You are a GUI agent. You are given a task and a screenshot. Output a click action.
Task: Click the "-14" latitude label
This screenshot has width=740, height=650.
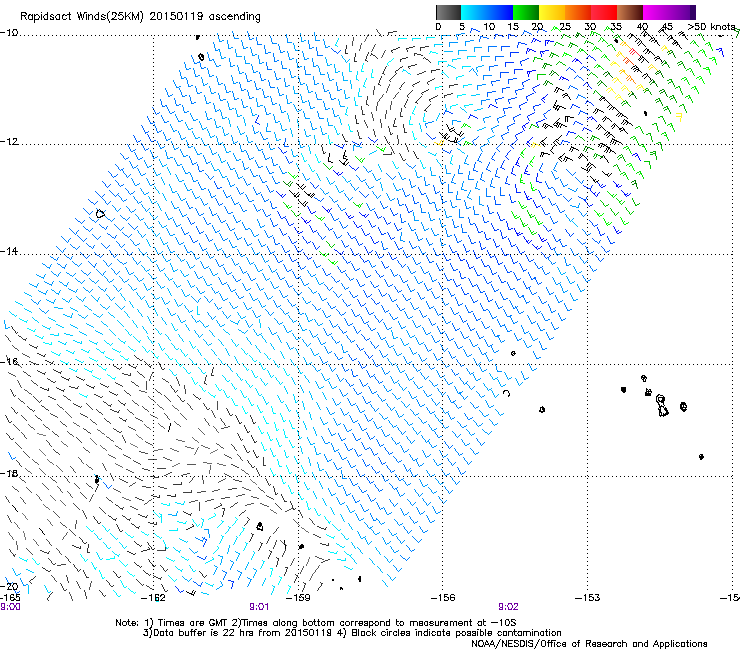coord(9,251)
